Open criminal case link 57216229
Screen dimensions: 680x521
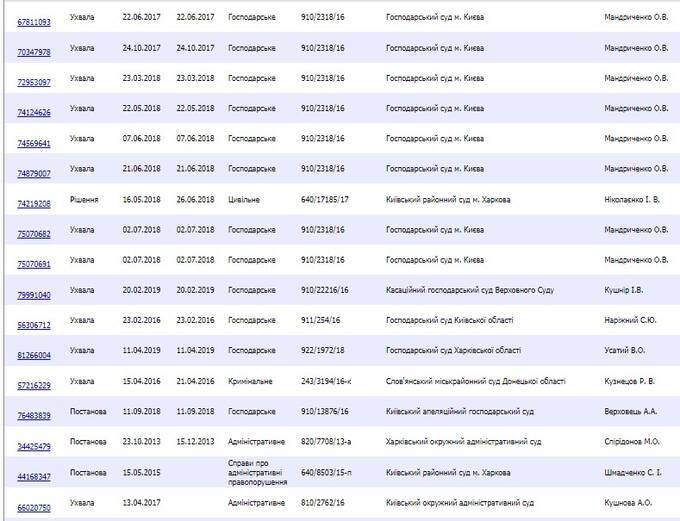[34, 385]
